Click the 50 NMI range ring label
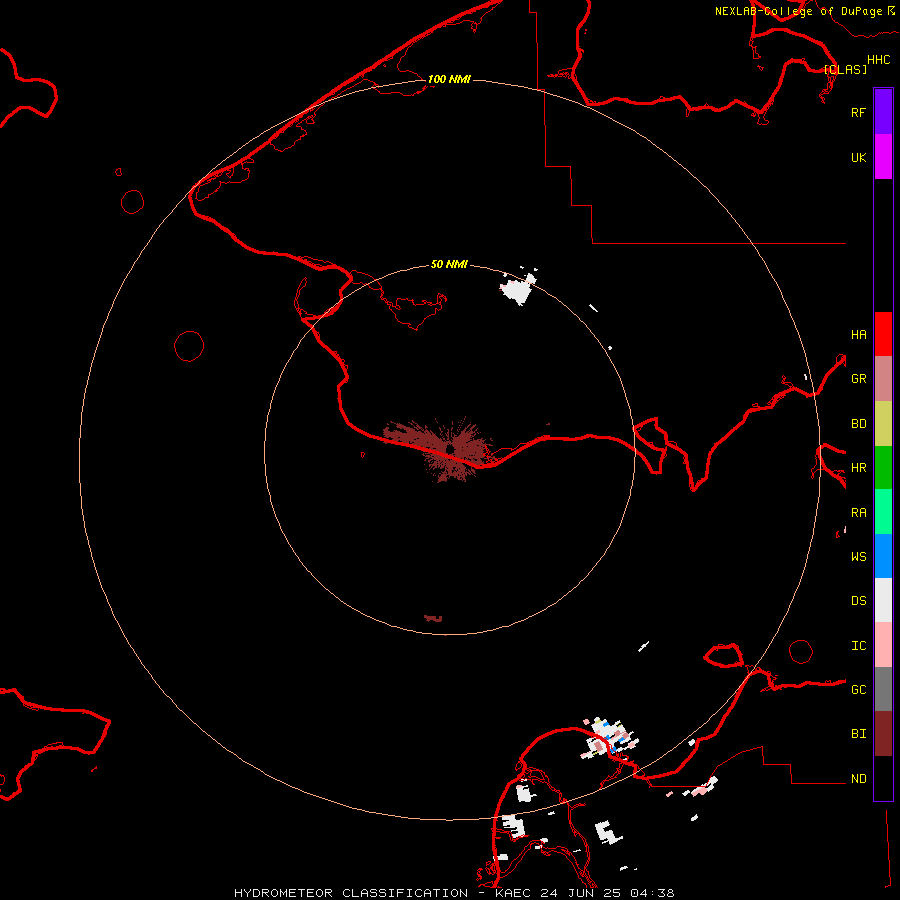Screen dimensions: 900x900 449,264
